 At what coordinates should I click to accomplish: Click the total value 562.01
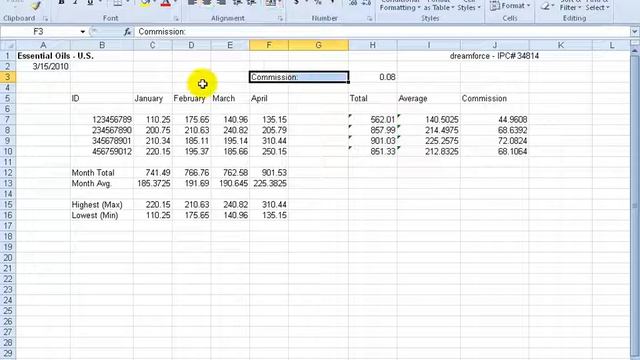click(x=373, y=120)
